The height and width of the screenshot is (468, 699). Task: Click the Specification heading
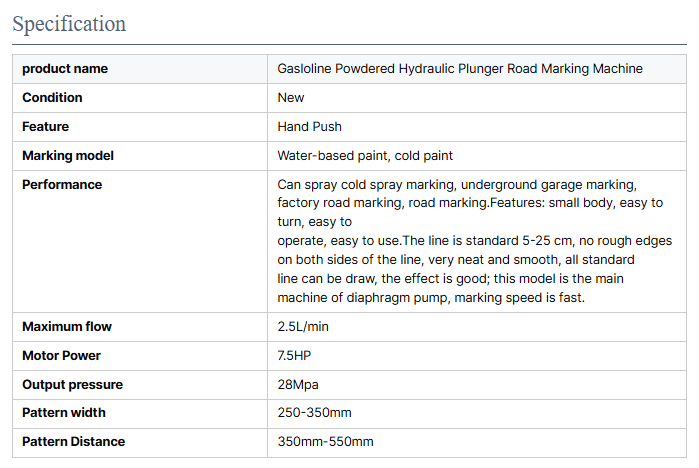pos(69,23)
